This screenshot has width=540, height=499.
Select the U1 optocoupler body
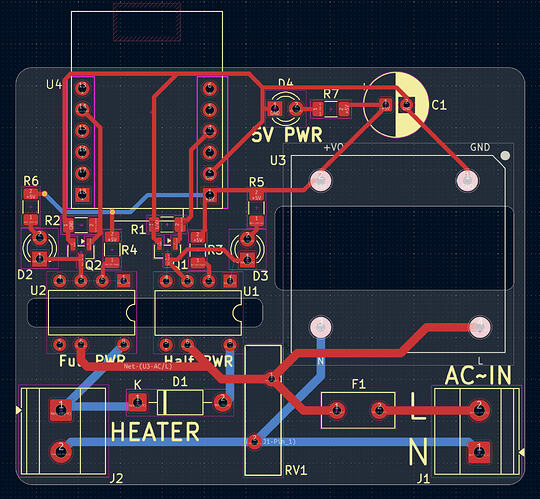pos(198,312)
